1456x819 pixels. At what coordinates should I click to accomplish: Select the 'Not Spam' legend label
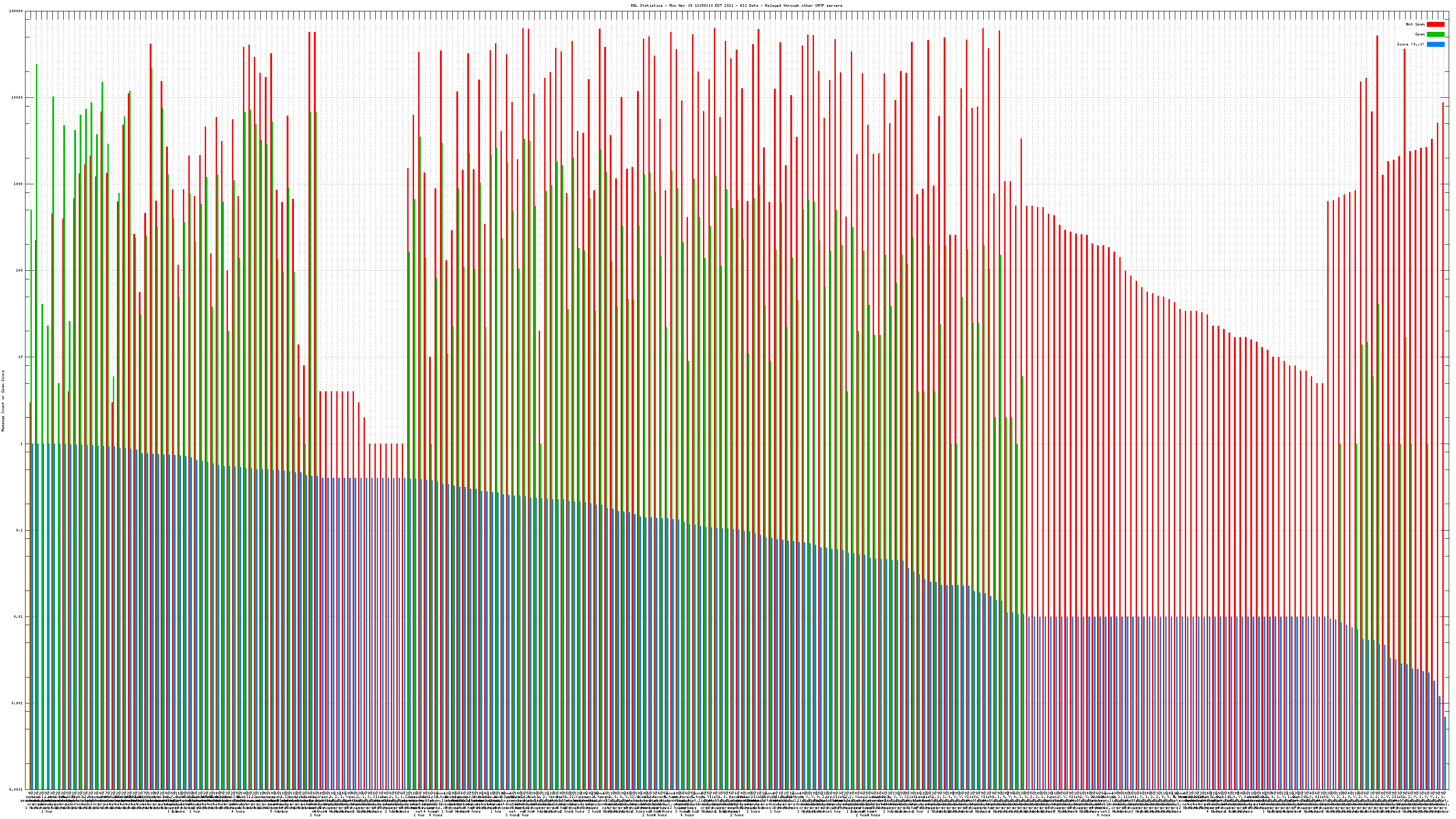pyautogui.click(x=1416, y=24)
